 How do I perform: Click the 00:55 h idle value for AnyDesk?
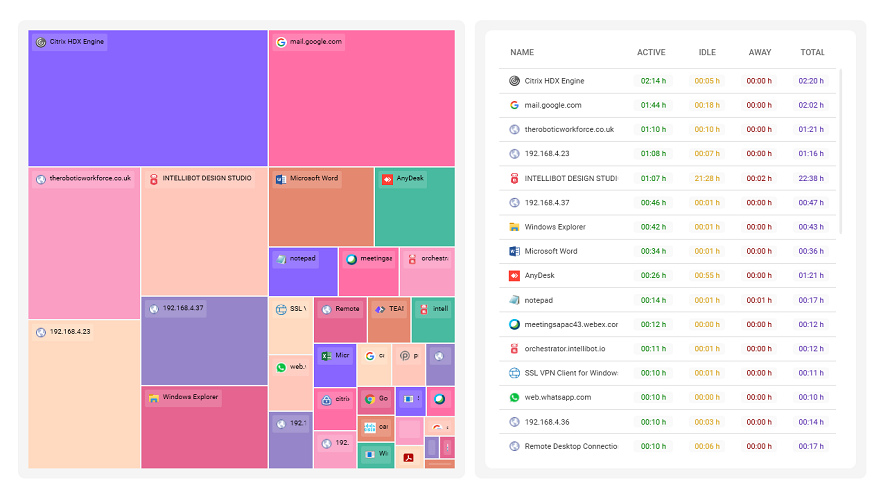pyautogui.click(x=707, y=275)
